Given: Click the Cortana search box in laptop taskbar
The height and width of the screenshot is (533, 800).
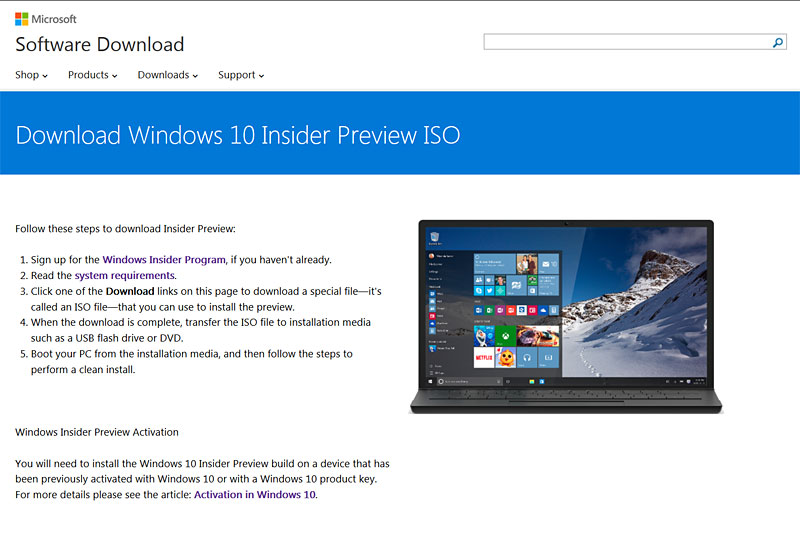Looking at the screenshot, I should pos(465,382).
